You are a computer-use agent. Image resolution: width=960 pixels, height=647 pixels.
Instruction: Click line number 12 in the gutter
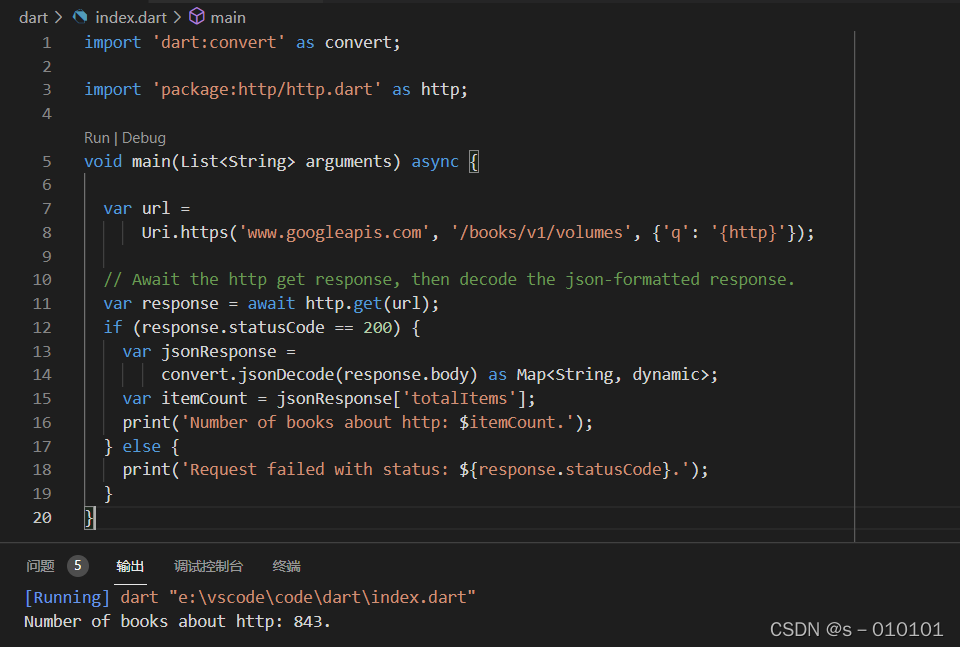(x=42, y=327)
